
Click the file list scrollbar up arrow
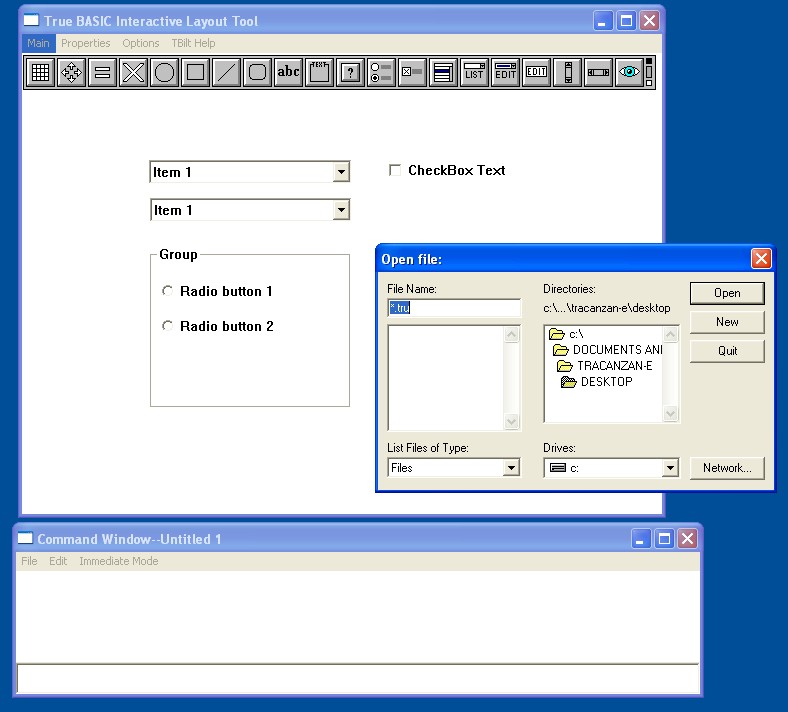pos(511,334)
